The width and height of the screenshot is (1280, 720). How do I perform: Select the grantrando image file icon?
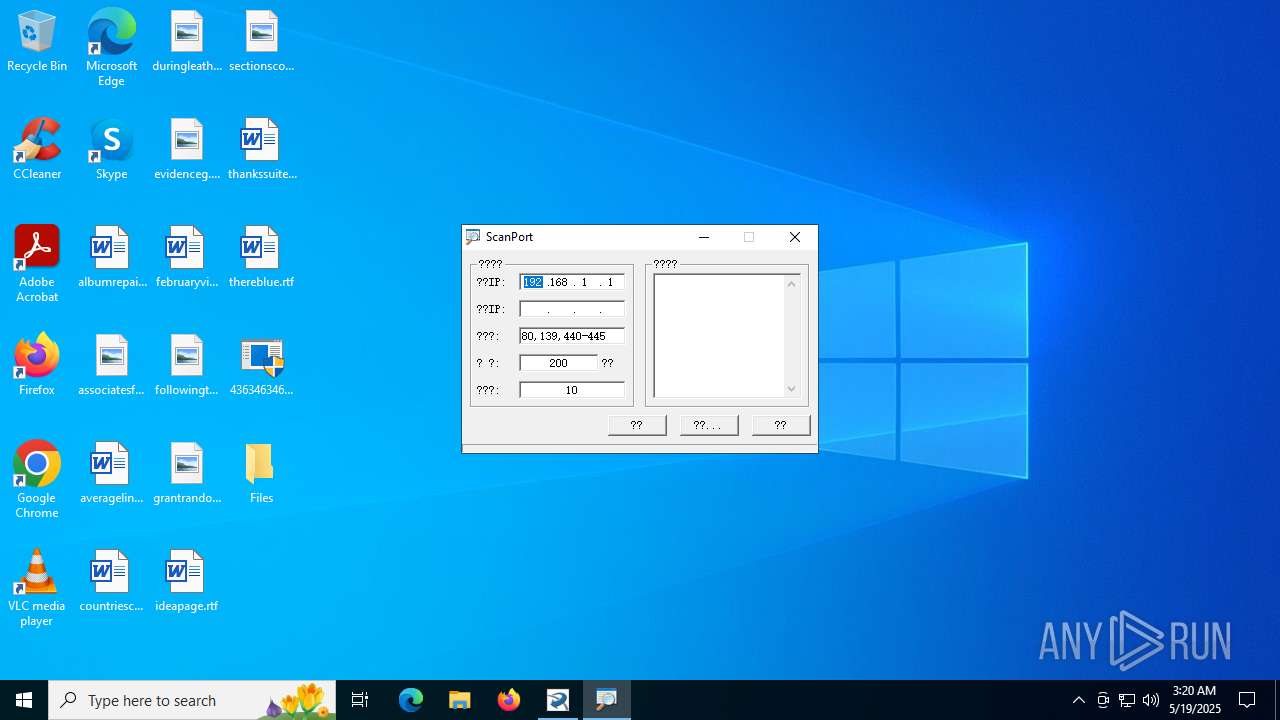(x=186, y=474)
